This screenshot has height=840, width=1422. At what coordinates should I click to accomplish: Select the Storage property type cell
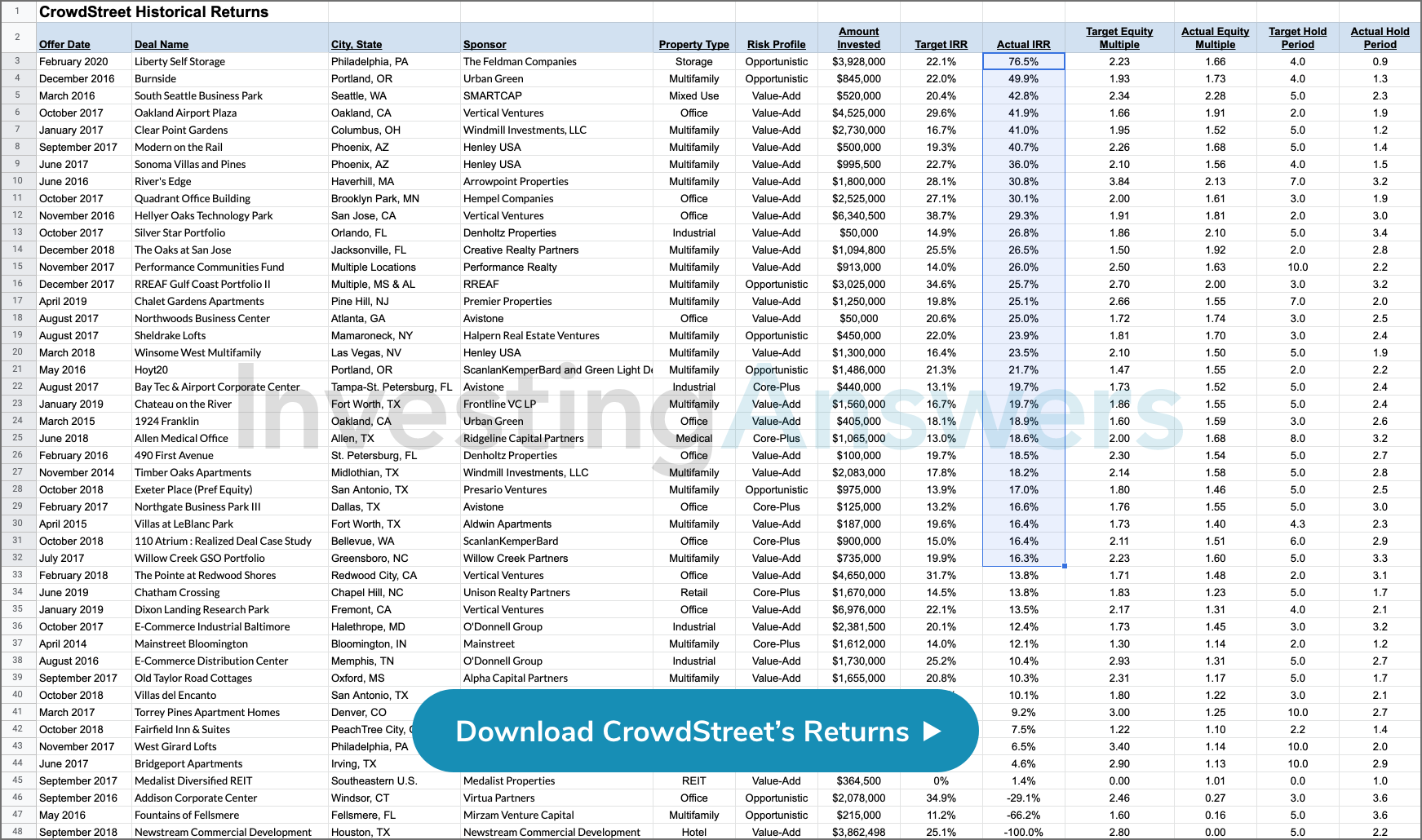[x=694, y=61]
